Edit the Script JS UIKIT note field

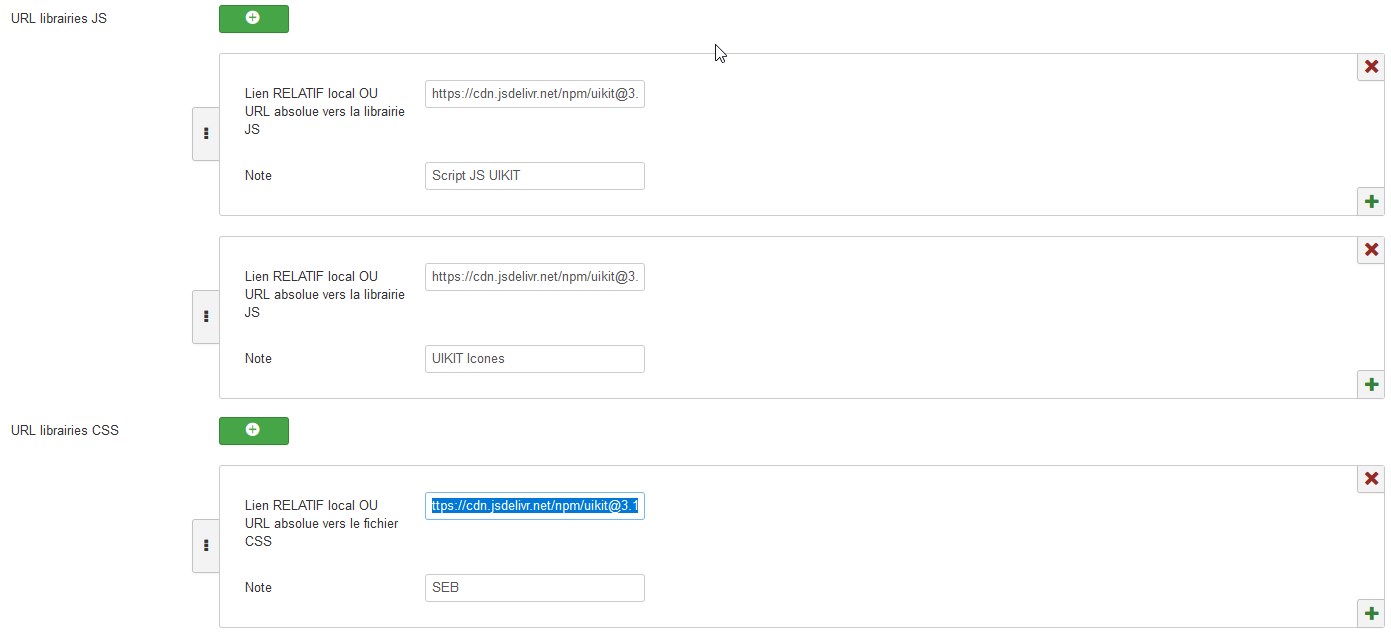[x=535, y=176]
